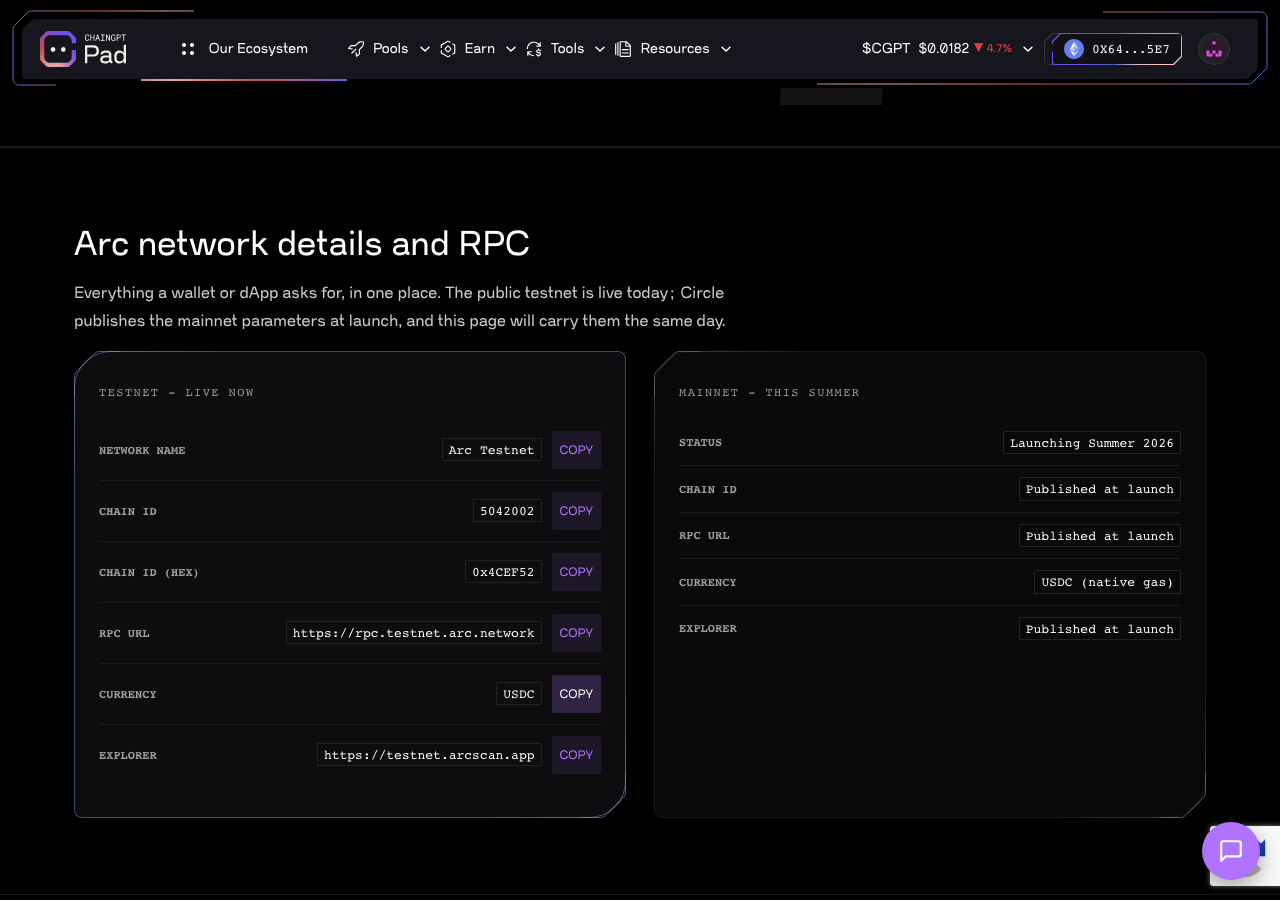The image size is (1280, 900).
Task: Click the Launching Summer 2026 status value
Action: [1092, 443]
